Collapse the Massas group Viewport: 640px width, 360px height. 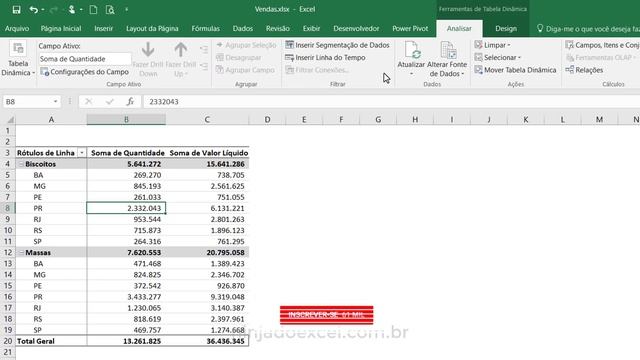21,253
